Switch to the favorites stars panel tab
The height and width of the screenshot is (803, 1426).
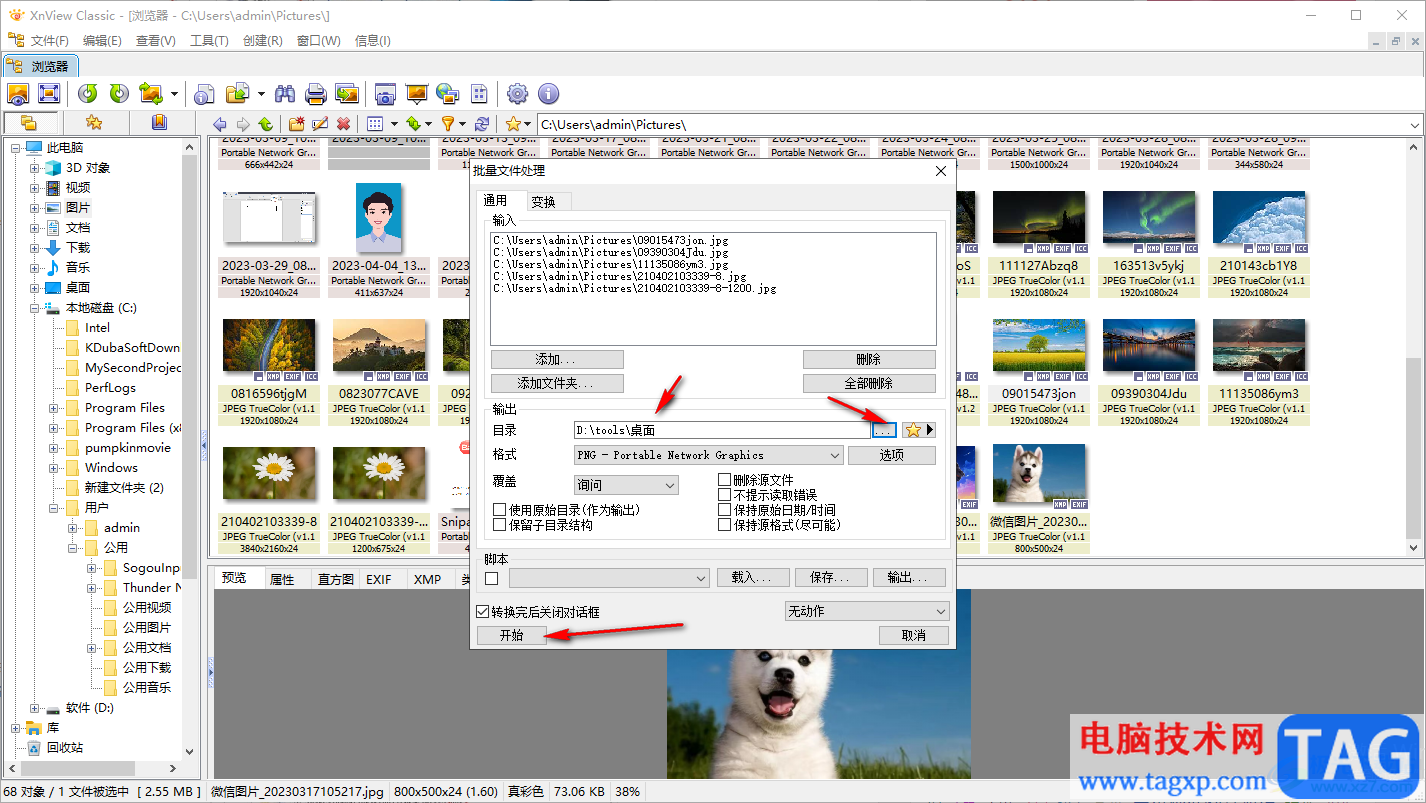[x=94, y=123]
